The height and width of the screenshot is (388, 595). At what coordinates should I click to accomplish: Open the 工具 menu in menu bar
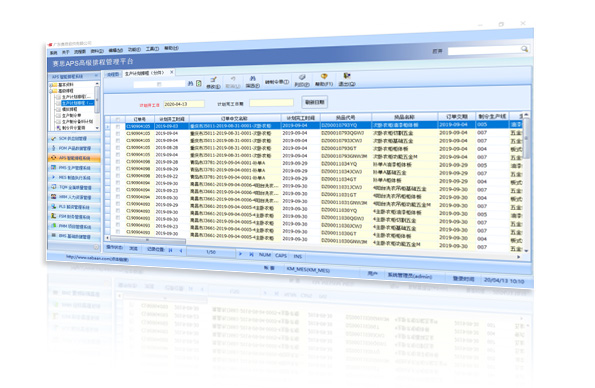(152, 49)
